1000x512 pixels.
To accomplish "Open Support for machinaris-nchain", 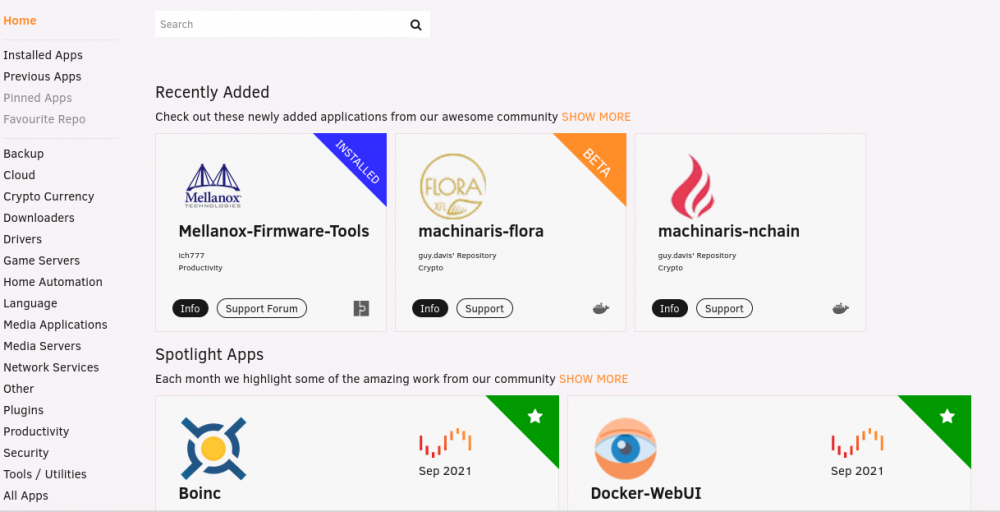I will pyautogui.click(x=724, y=309).
